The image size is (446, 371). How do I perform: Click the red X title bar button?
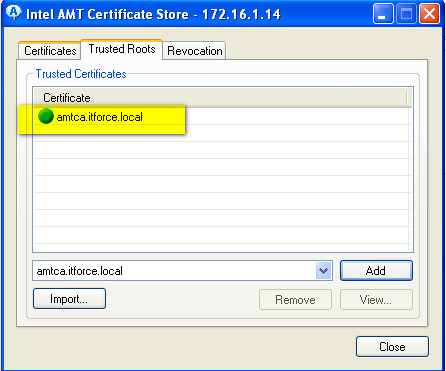point(429,14)
